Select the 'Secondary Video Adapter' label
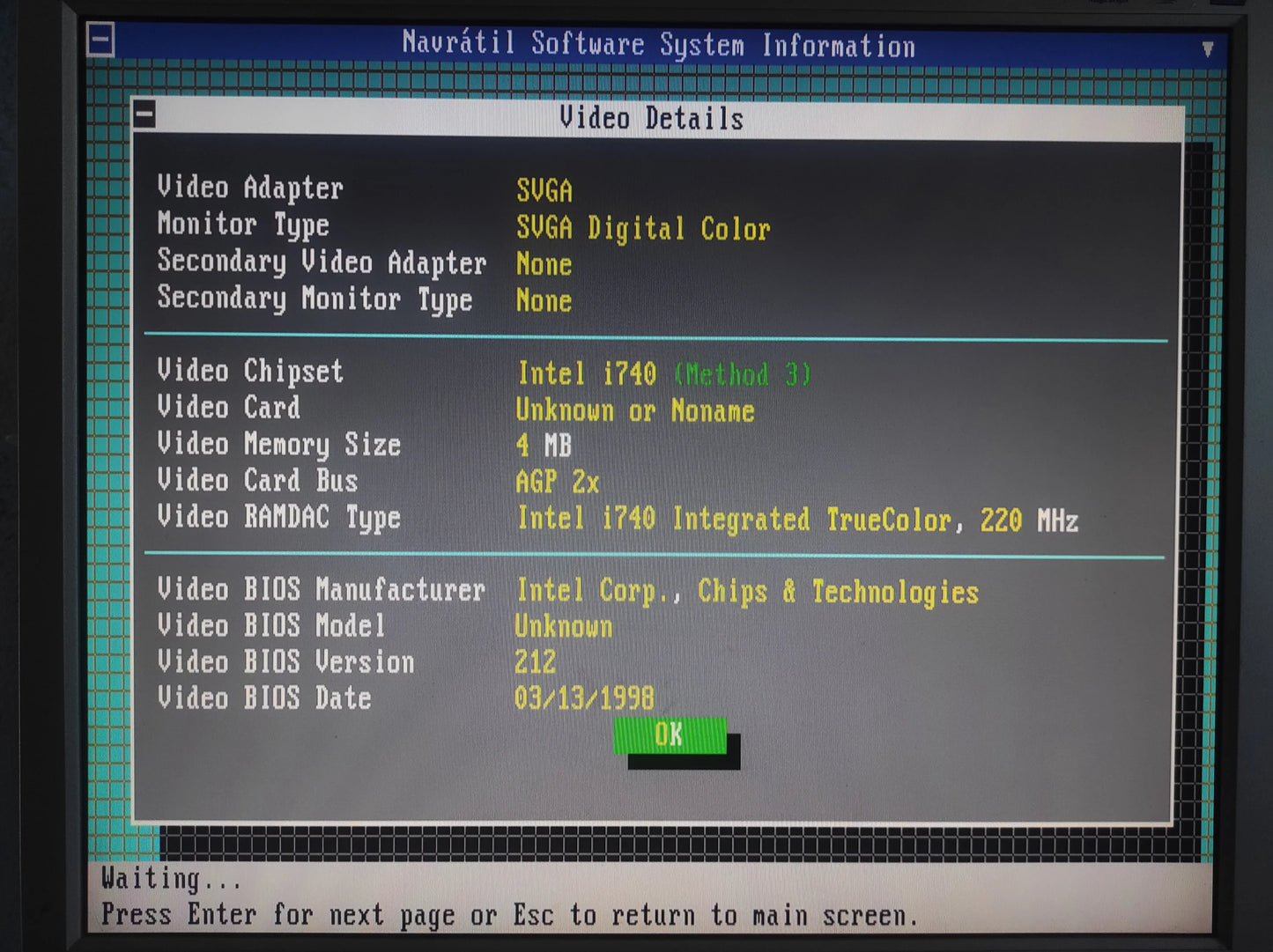The width and height of the screenshot is (1273, 952). [x=322, y=262]
